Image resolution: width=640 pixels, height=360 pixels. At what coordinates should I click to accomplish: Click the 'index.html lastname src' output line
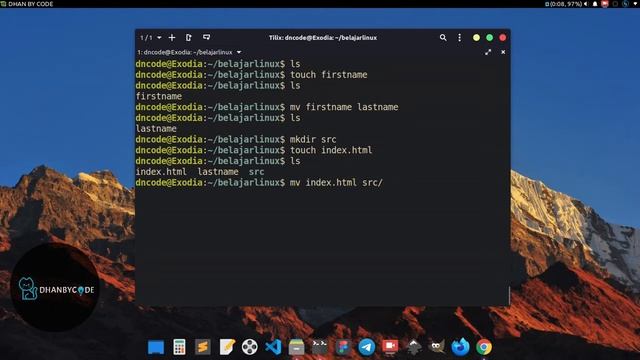[x=200, y=172]
